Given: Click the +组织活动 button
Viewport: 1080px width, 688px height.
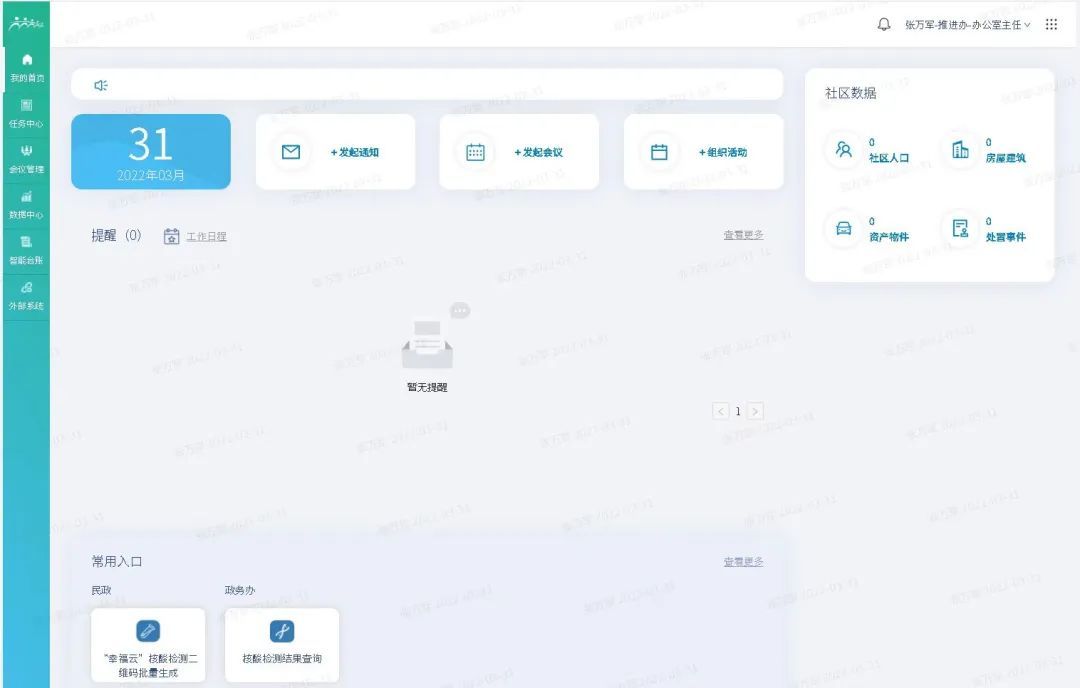Looking at the screenshot, I should (x=703, y=152).
